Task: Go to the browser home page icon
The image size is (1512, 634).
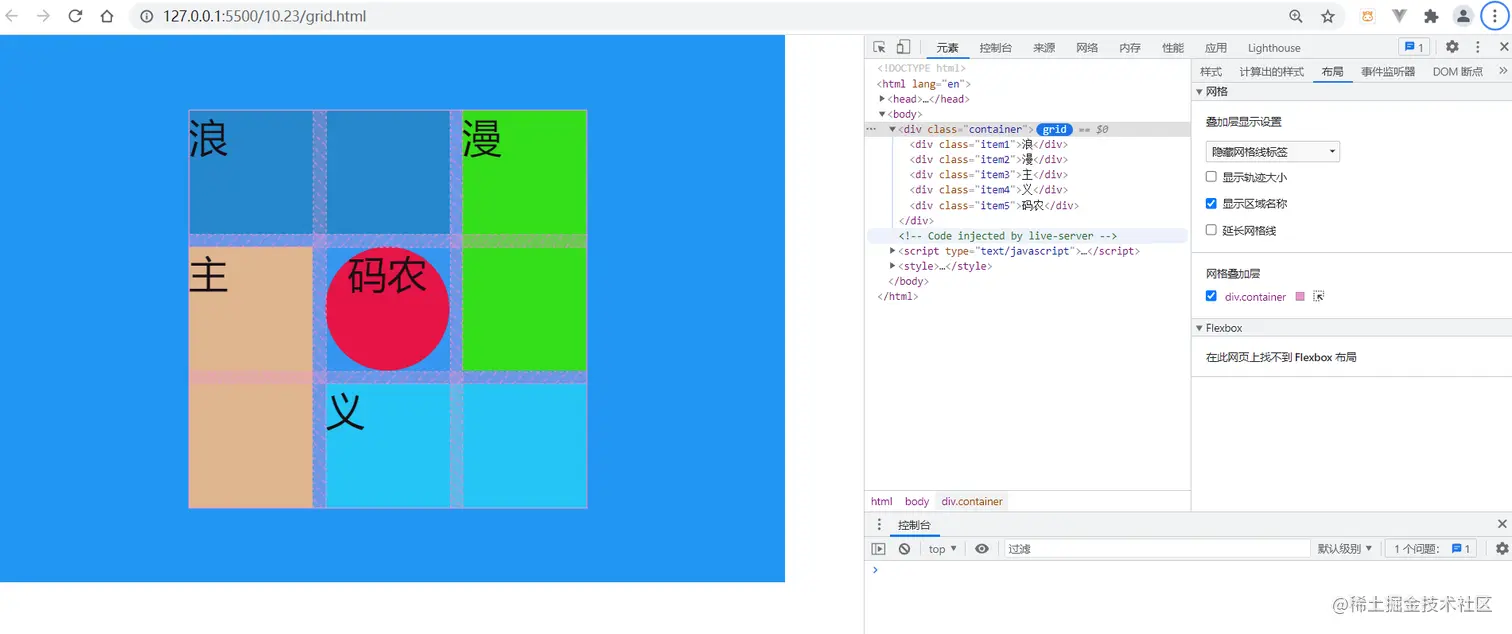Action: 107,16
